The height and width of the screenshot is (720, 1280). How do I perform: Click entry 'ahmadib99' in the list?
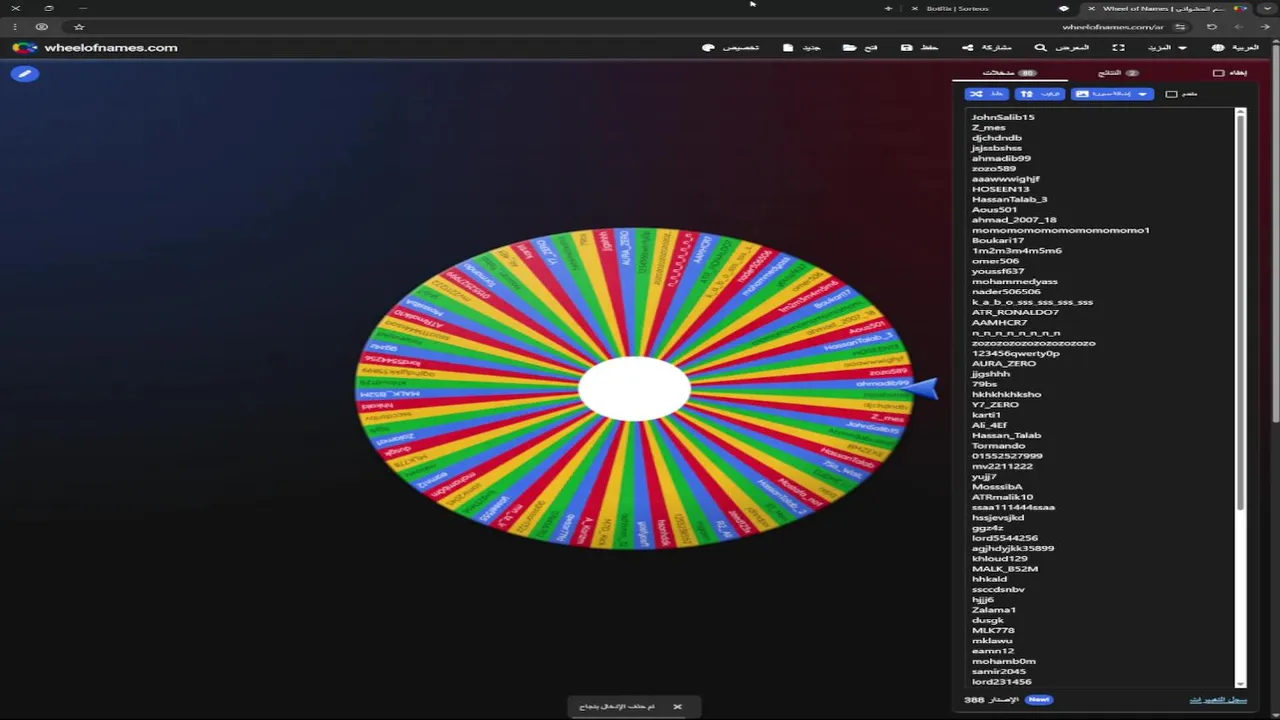pyautogui.click(x=1001, y=158)
